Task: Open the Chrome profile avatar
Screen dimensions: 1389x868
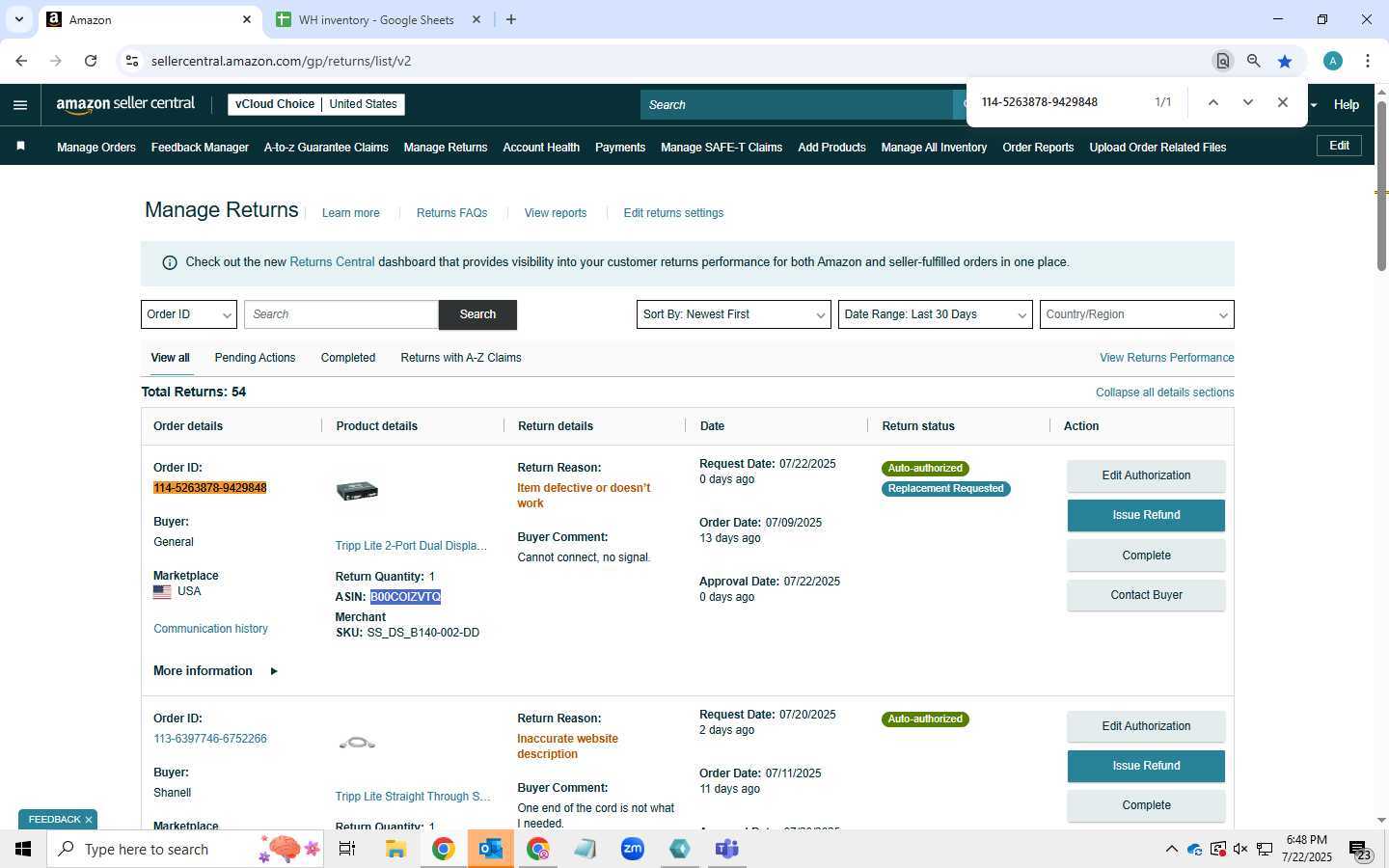Action: pyautogui.click(x=1333, y=61)
